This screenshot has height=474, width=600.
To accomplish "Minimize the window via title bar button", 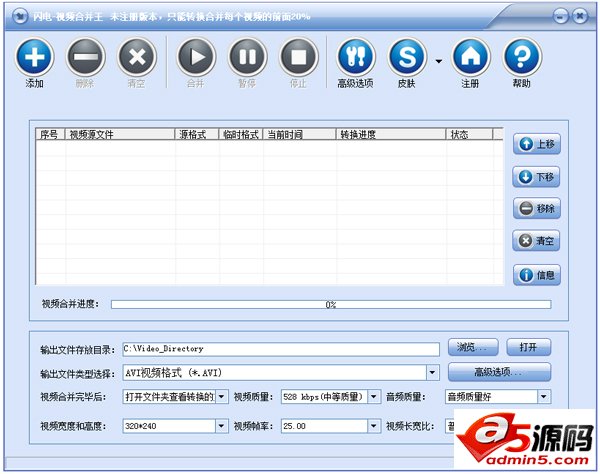I will click(561, 16).
